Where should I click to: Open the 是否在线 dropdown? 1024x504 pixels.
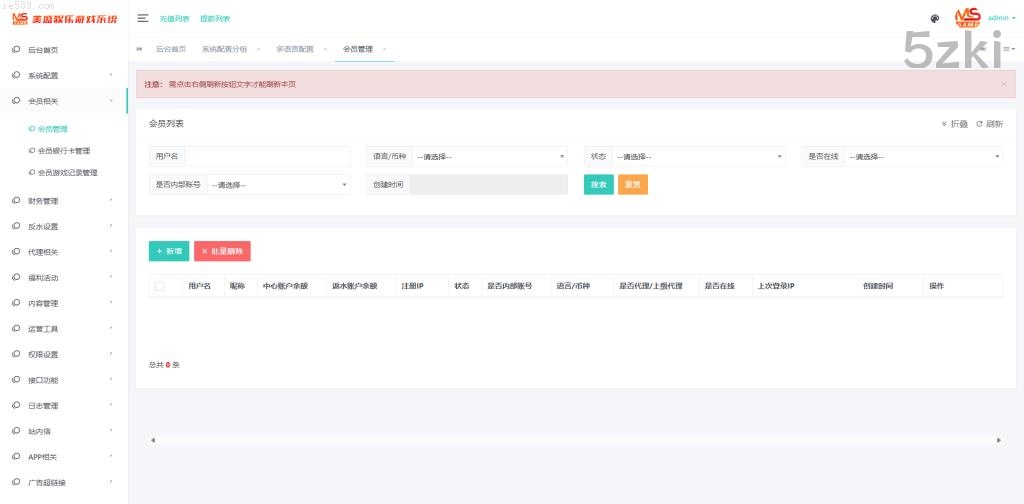pos(923,157)
